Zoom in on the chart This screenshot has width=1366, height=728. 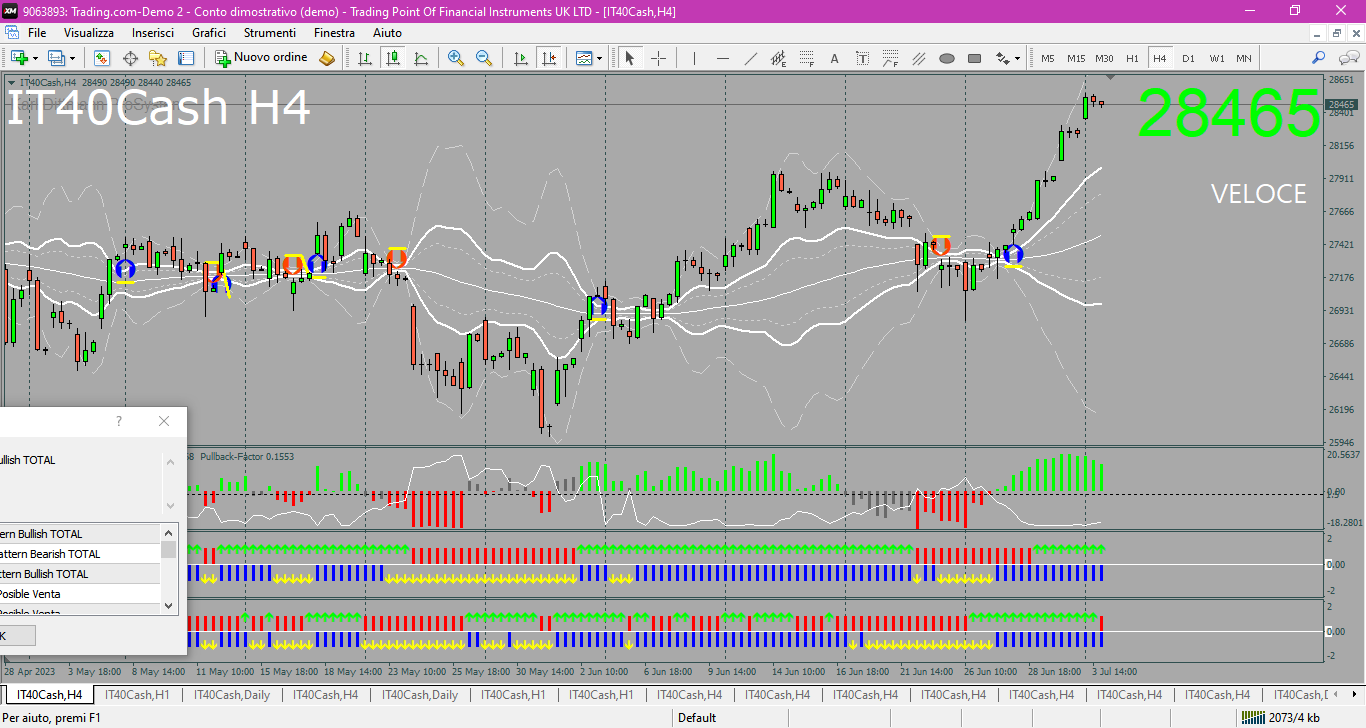click(x=456, y=58)
